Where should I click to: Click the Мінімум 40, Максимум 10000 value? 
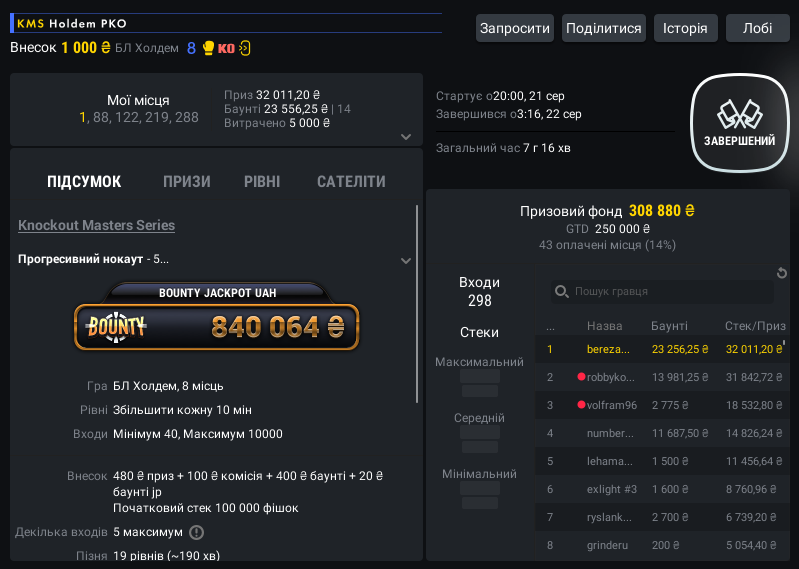coord(198,434)
